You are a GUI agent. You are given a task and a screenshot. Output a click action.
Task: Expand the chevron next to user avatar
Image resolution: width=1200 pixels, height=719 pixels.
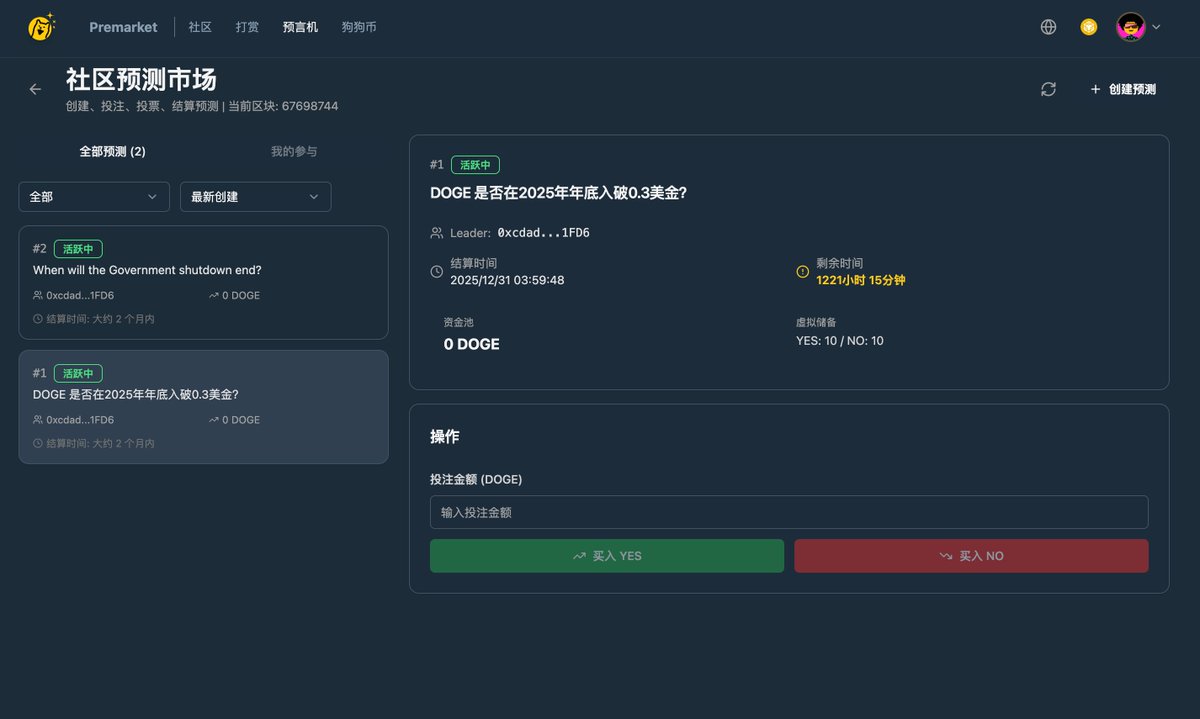coord(1156,28)
